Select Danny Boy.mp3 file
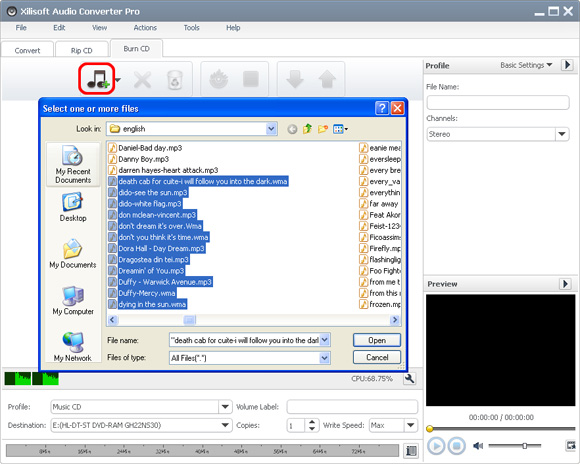580x464 pixels. point(139,159)
